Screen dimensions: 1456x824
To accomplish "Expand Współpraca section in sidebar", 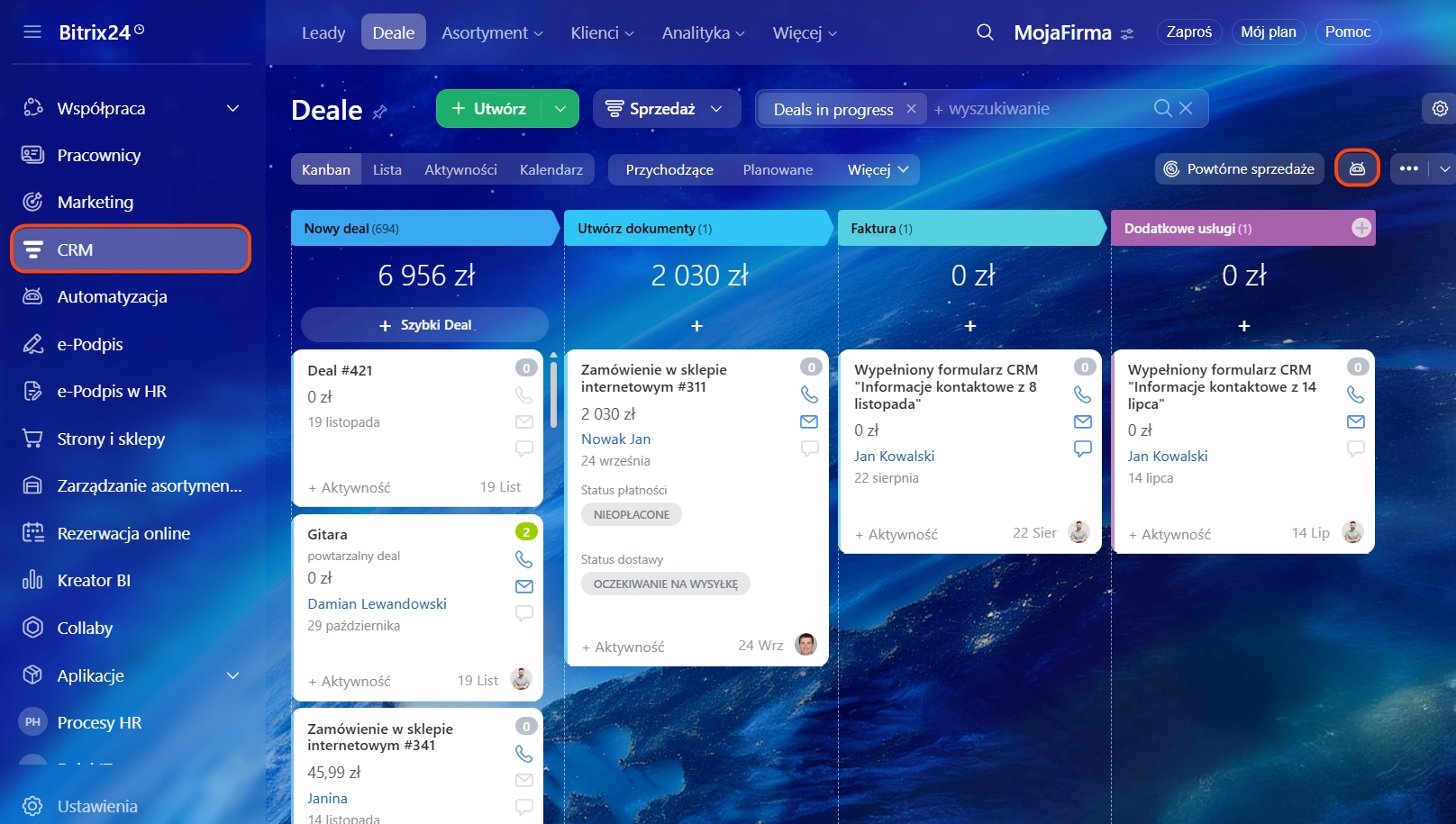I will 232,108.
